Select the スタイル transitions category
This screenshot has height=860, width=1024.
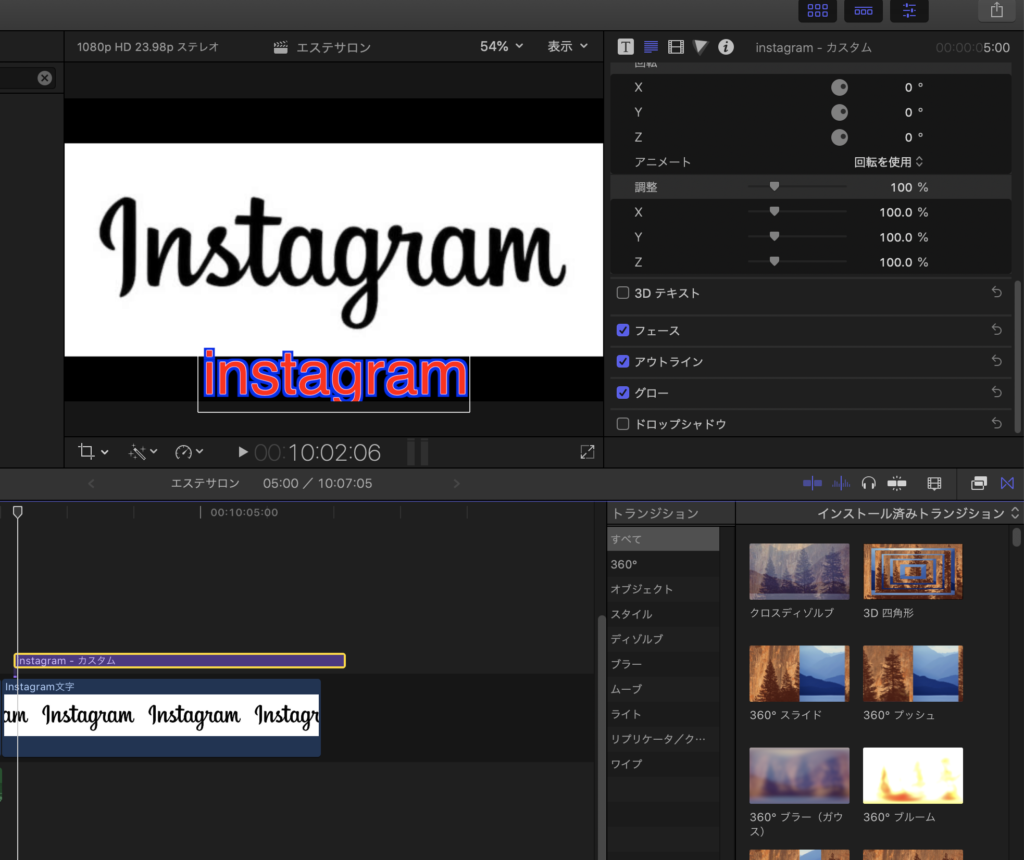coord(663,614)
